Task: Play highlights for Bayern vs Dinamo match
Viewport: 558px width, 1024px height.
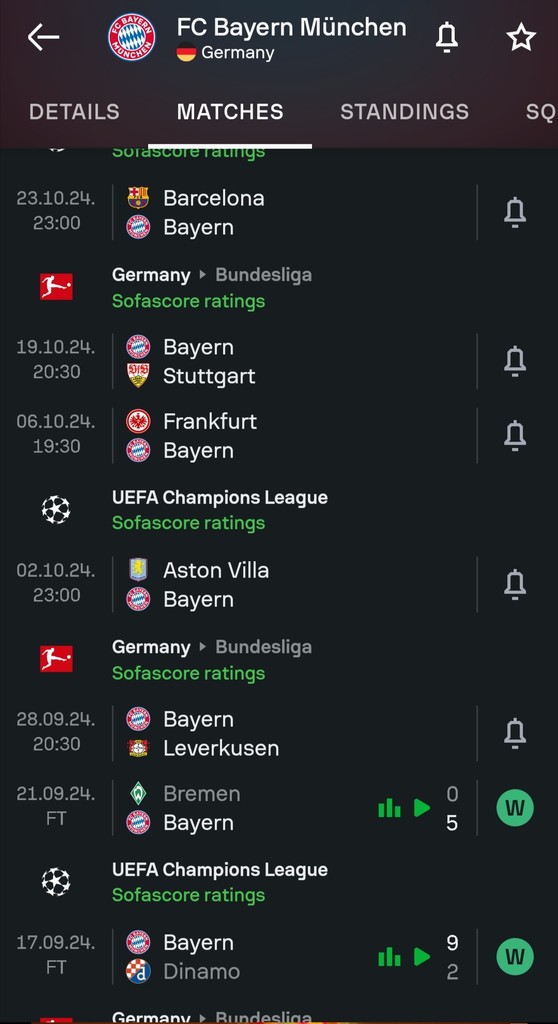Action: pyautogui.click(x=422, y=957)
